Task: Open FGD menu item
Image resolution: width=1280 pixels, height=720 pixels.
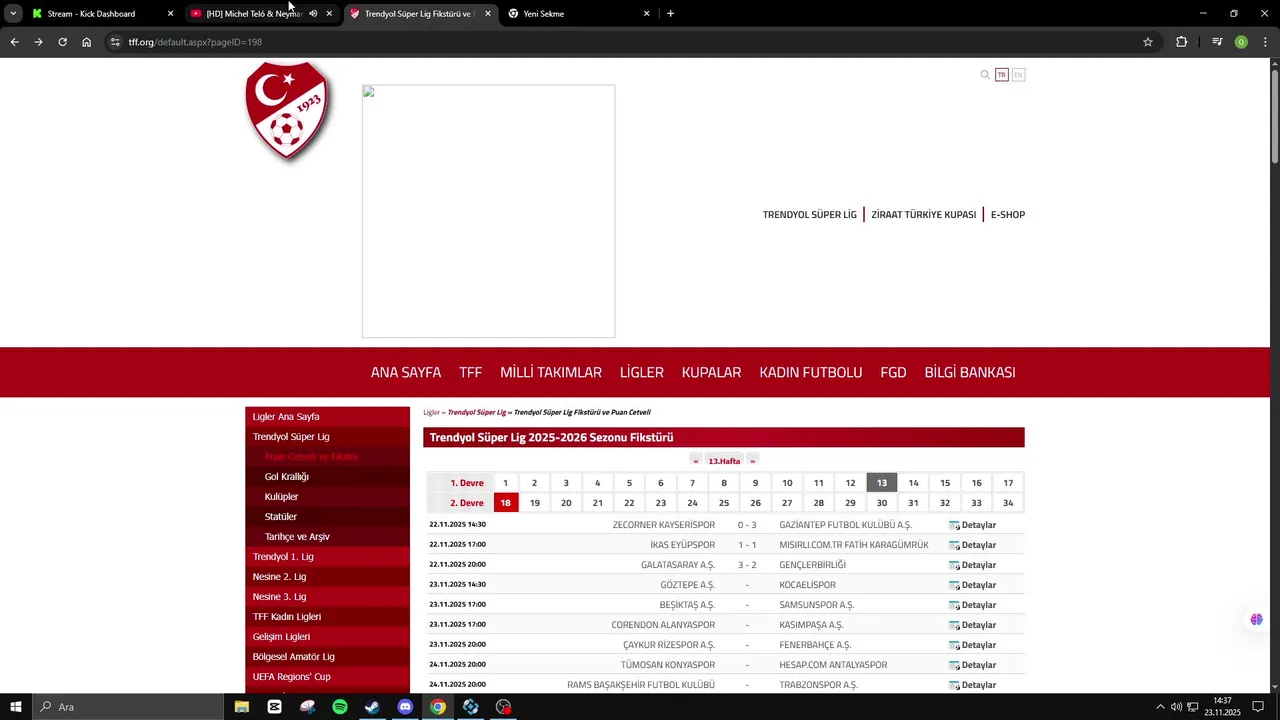Action: click(x=893, y=372)
